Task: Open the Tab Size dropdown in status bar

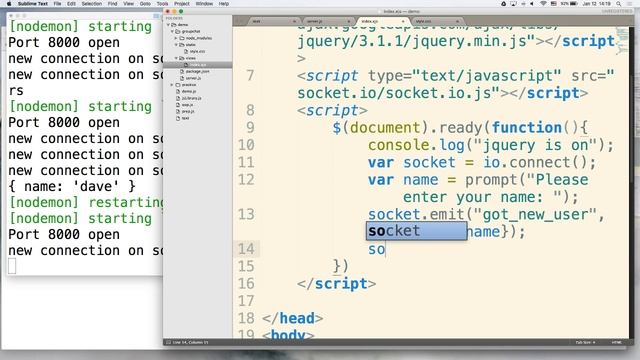Action: pyautogui.click(x=585, y=342)
